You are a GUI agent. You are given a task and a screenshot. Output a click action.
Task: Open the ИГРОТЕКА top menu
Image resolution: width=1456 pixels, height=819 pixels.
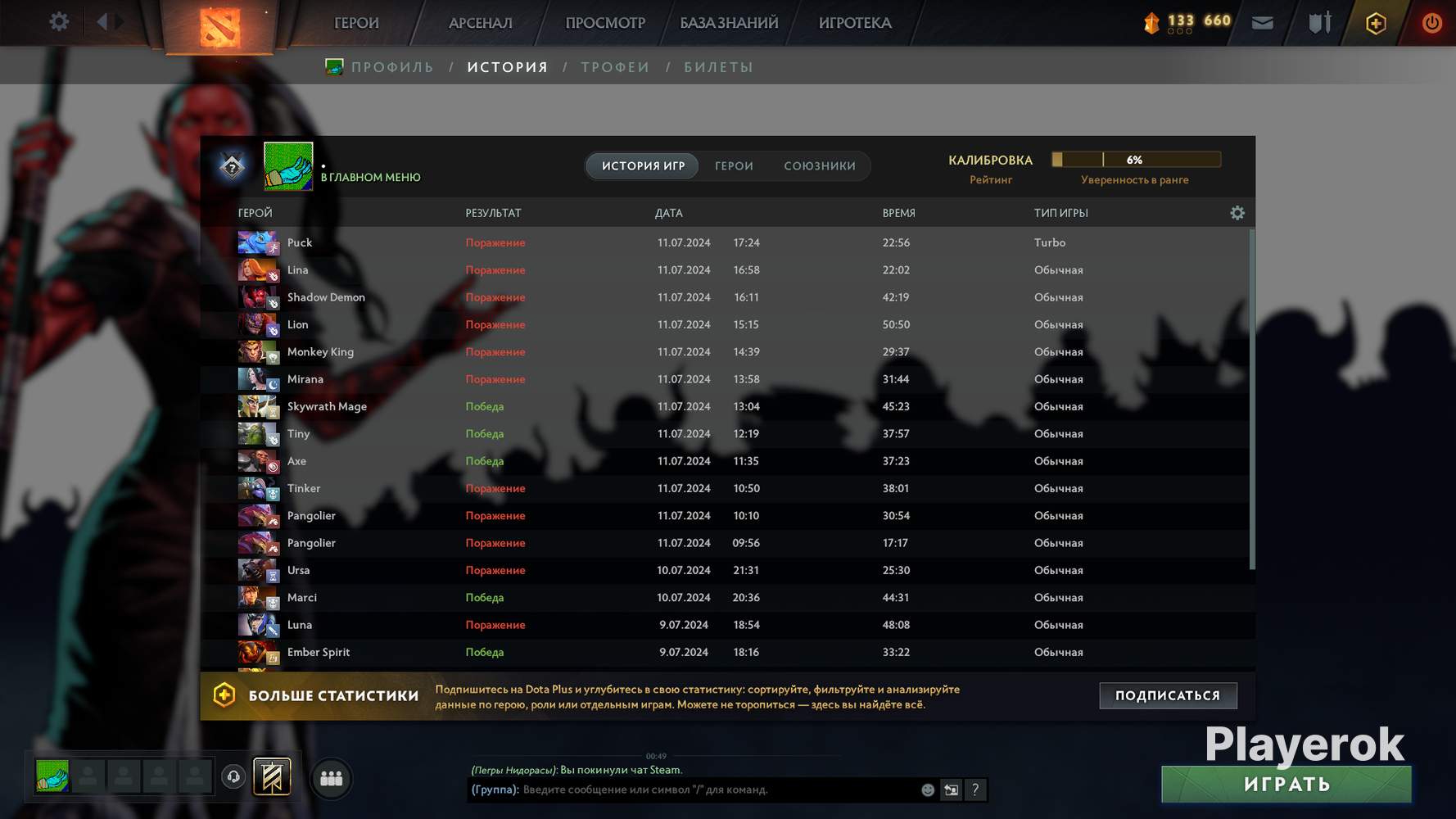[x=855, y=23]
